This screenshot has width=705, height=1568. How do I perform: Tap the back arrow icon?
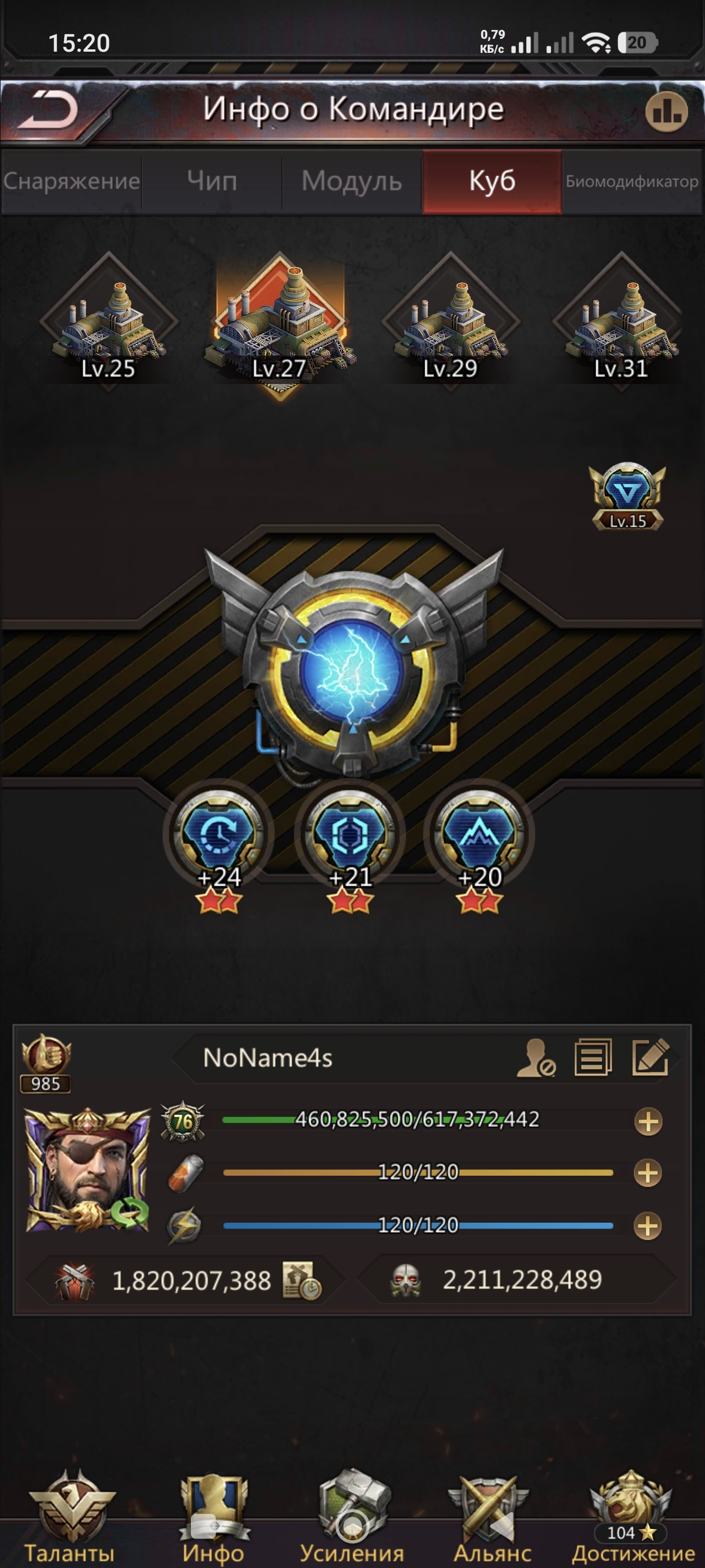point(48,110)
